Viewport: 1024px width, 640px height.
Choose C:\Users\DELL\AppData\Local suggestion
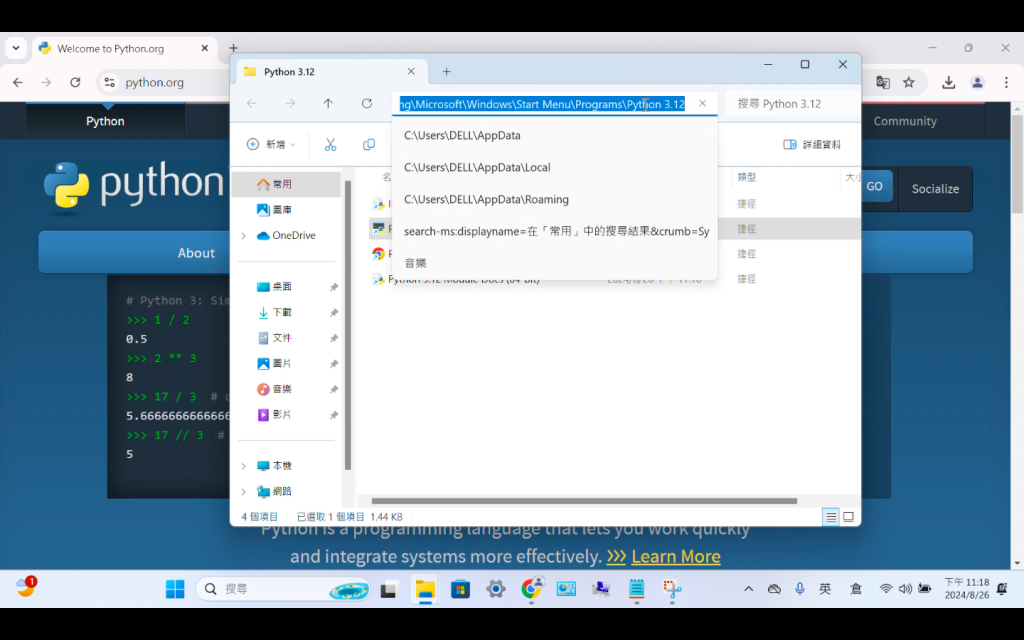coord(554,167)
